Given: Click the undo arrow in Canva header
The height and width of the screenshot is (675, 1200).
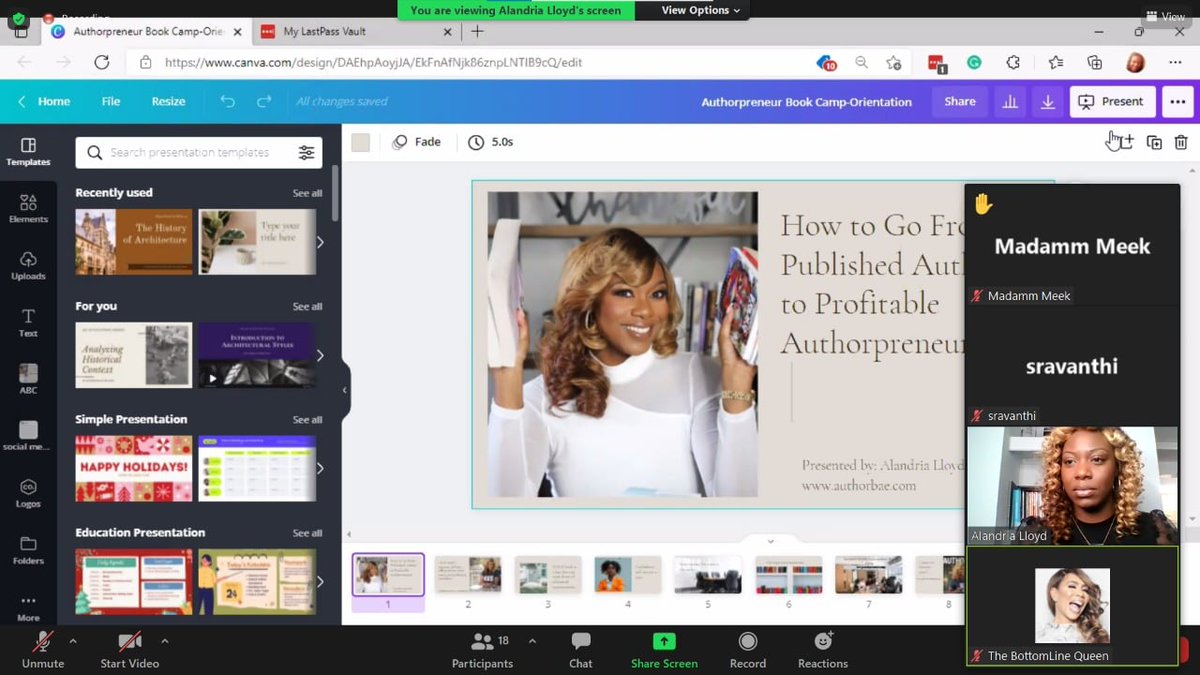Looking at the screenshot, I should coord(228,101).
